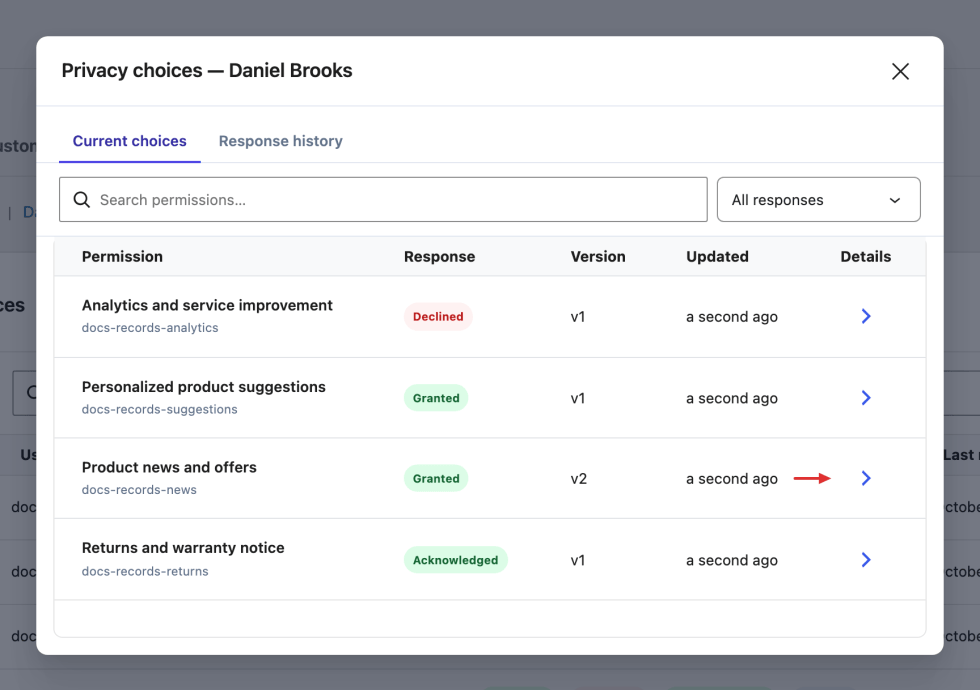Close the Privacy choices dialog
The height and width of the screenshot is (690, 980).
(x=900, y=71)
